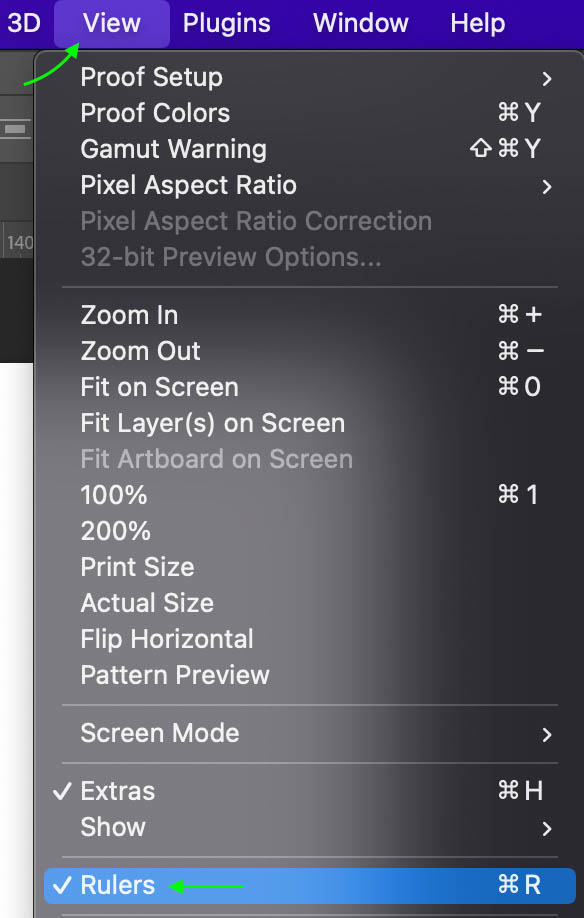This screenshot has width=584, height=918.
Task: Open the Window menu
Action: [360, 23]
